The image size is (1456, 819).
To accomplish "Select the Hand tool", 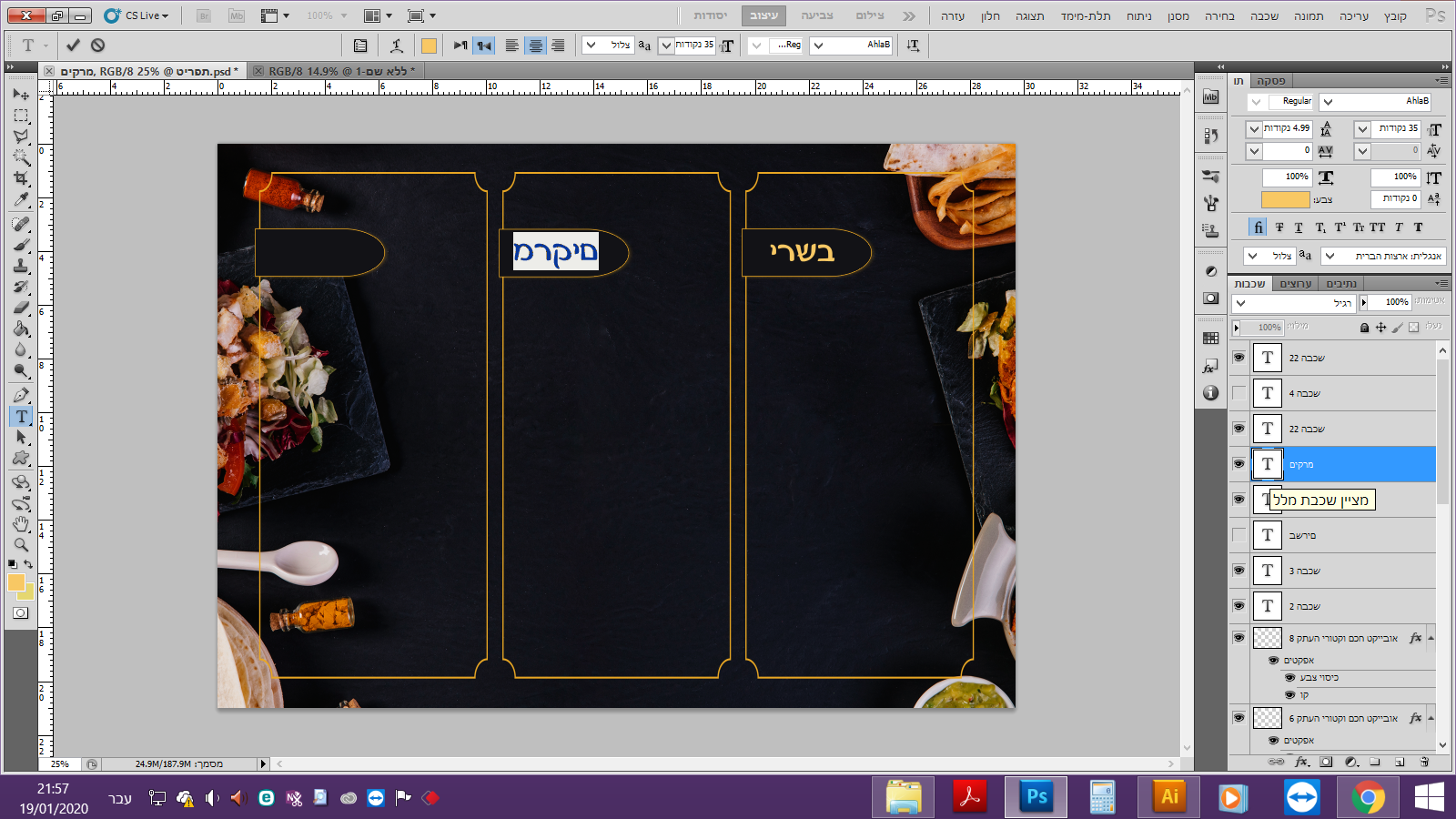I will [21, 524].
